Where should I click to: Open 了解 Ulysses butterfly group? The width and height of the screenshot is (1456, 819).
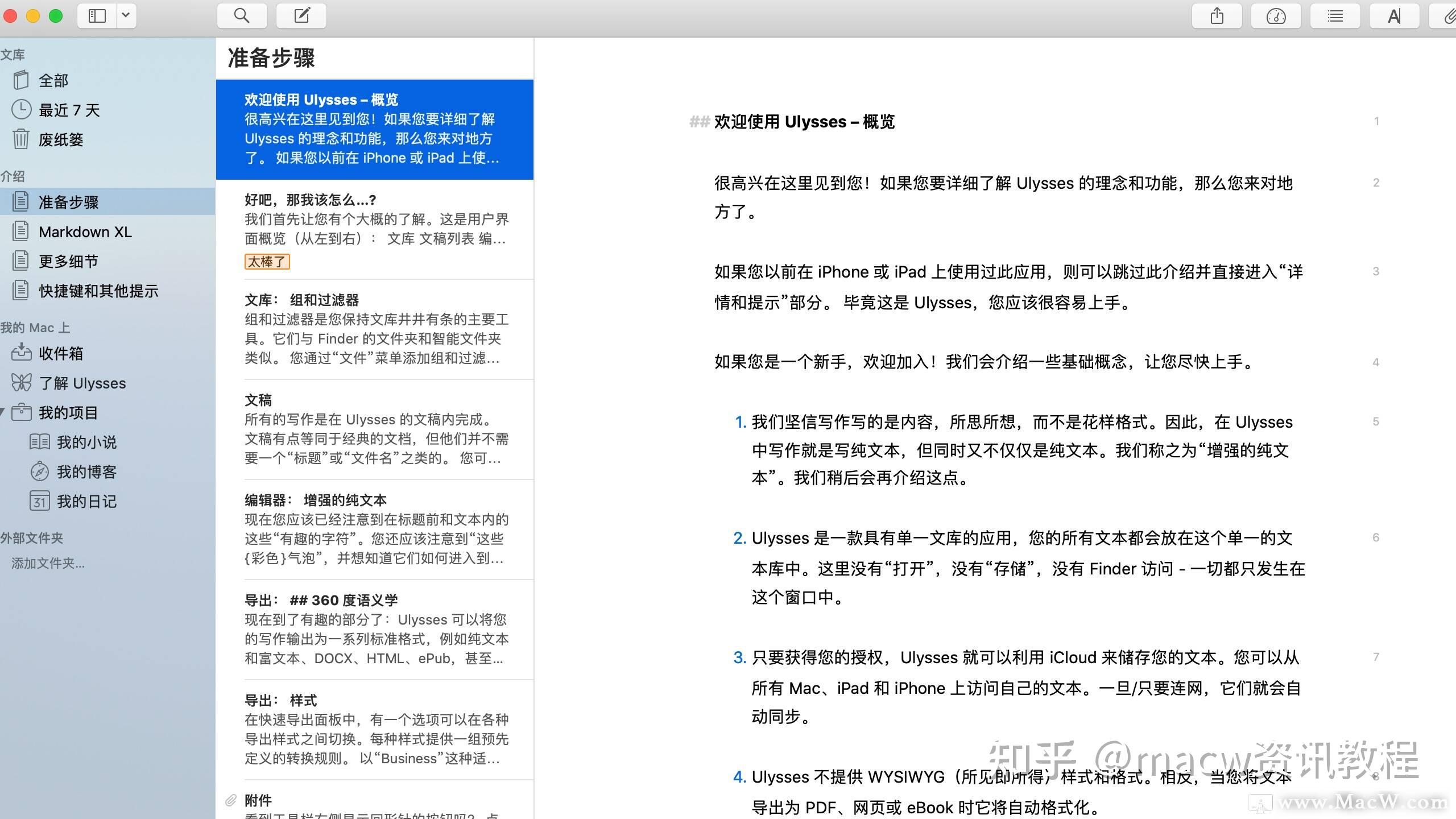point(107,383)
